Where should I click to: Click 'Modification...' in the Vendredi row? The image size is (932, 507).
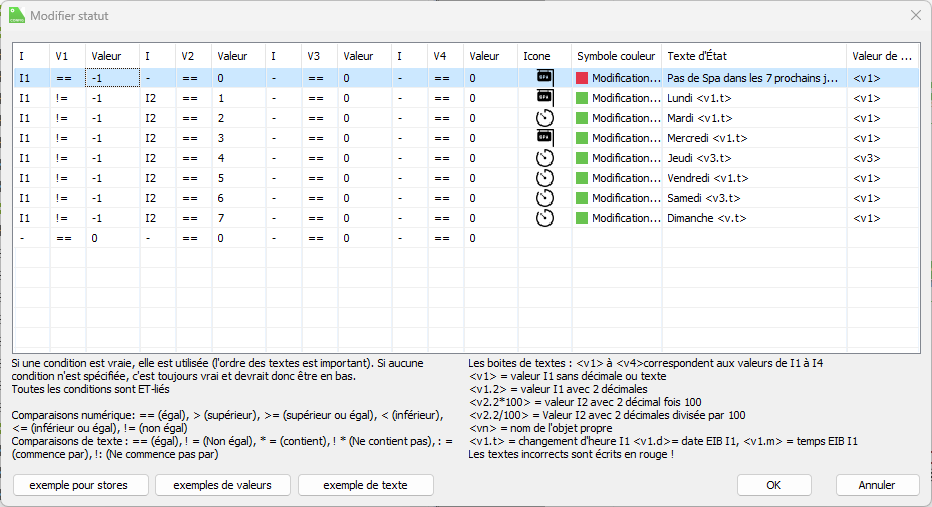coord(626,178)
